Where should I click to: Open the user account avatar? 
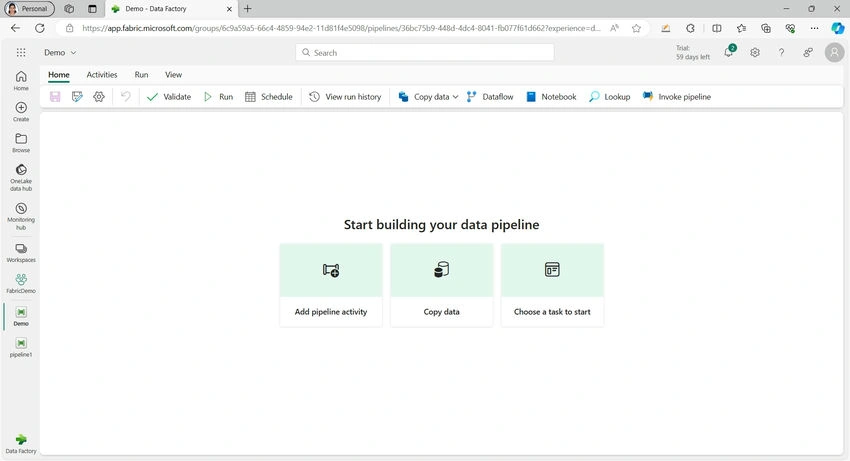(834, 53)
